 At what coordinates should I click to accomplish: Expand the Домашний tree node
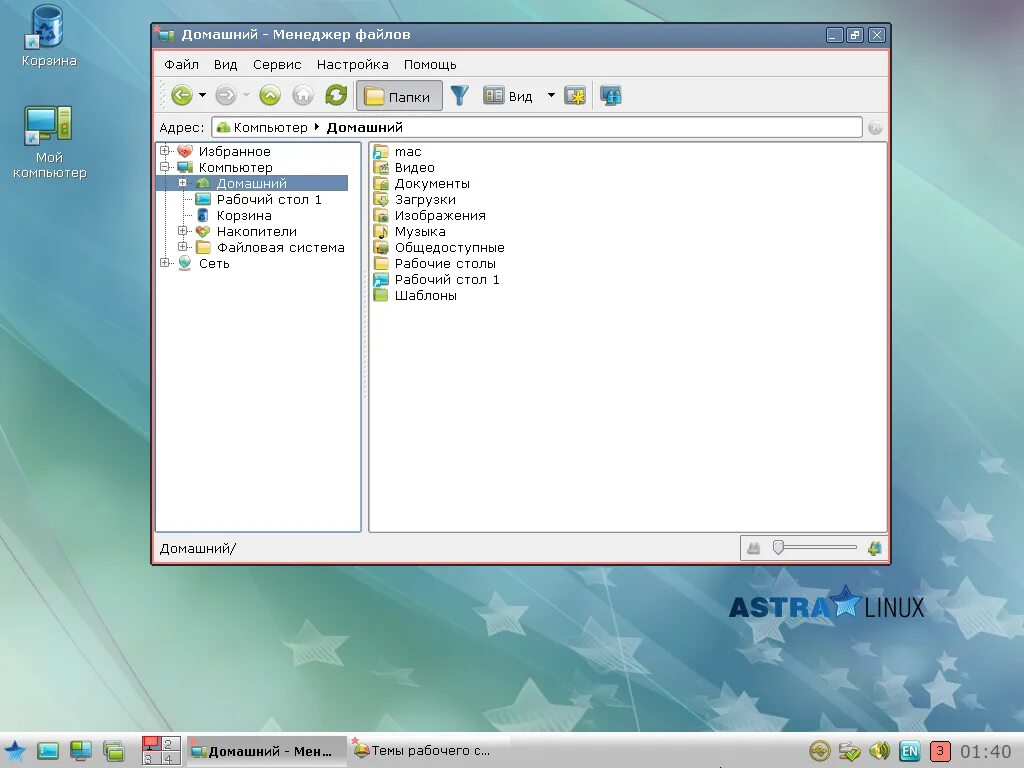(x=183, y=183)
